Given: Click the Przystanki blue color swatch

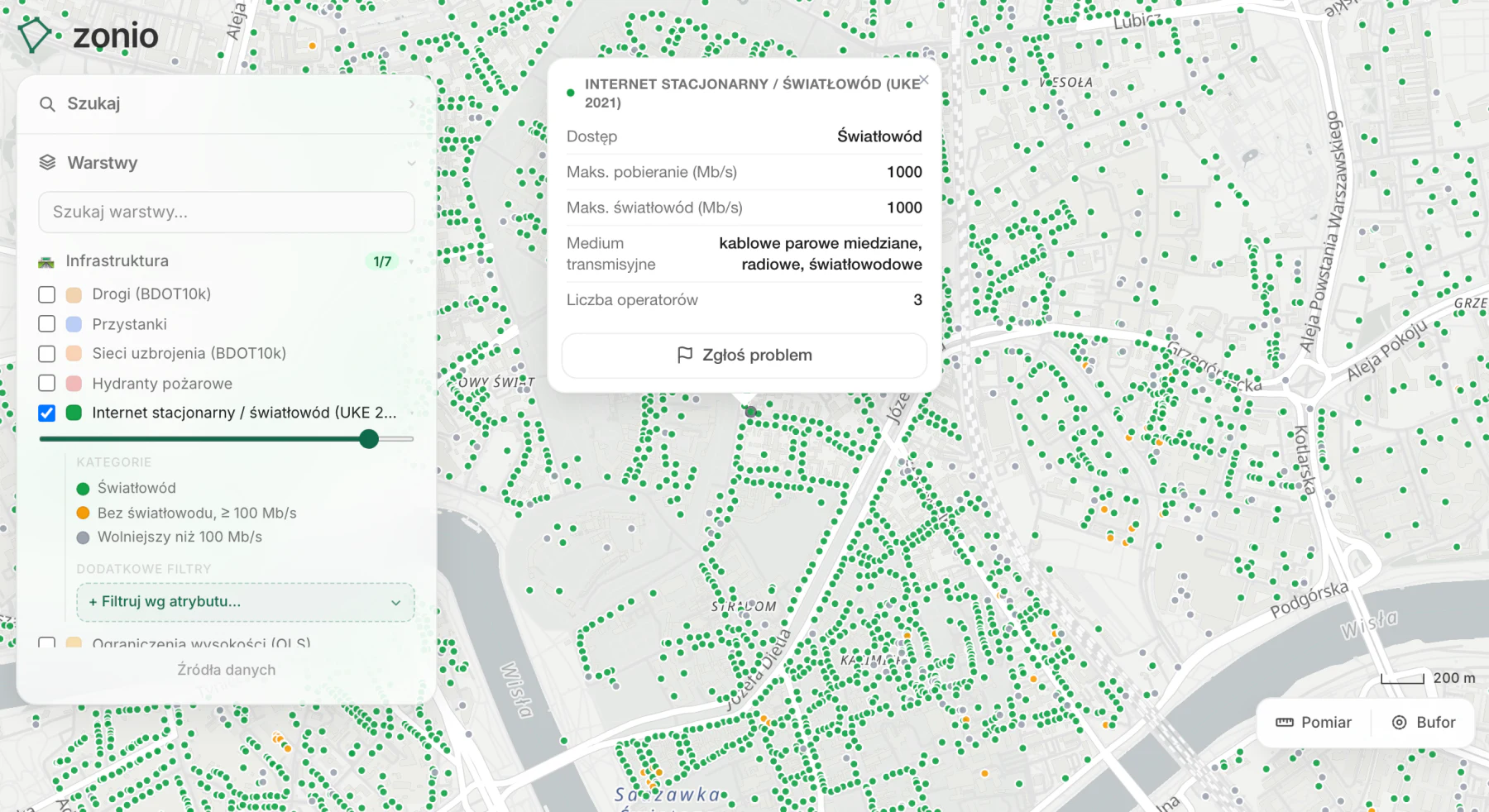Looking at the screenshot, I should [74, 324].
